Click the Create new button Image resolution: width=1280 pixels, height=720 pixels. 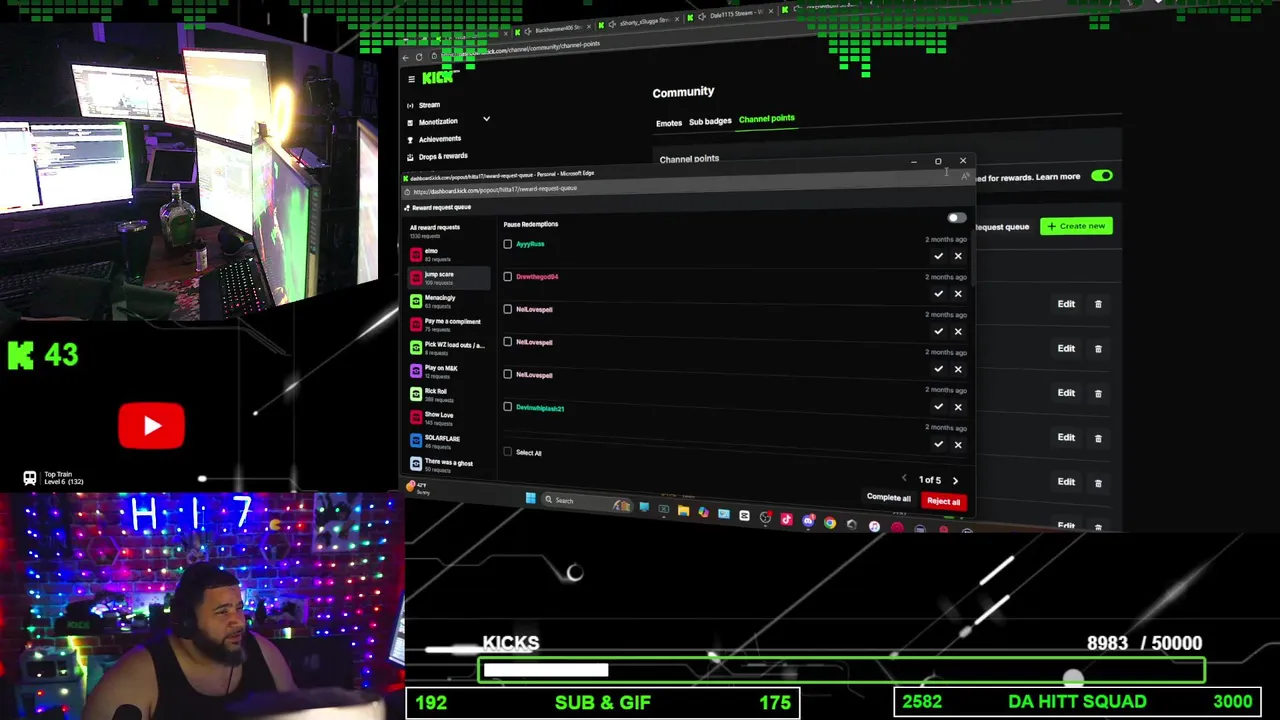1076,226
